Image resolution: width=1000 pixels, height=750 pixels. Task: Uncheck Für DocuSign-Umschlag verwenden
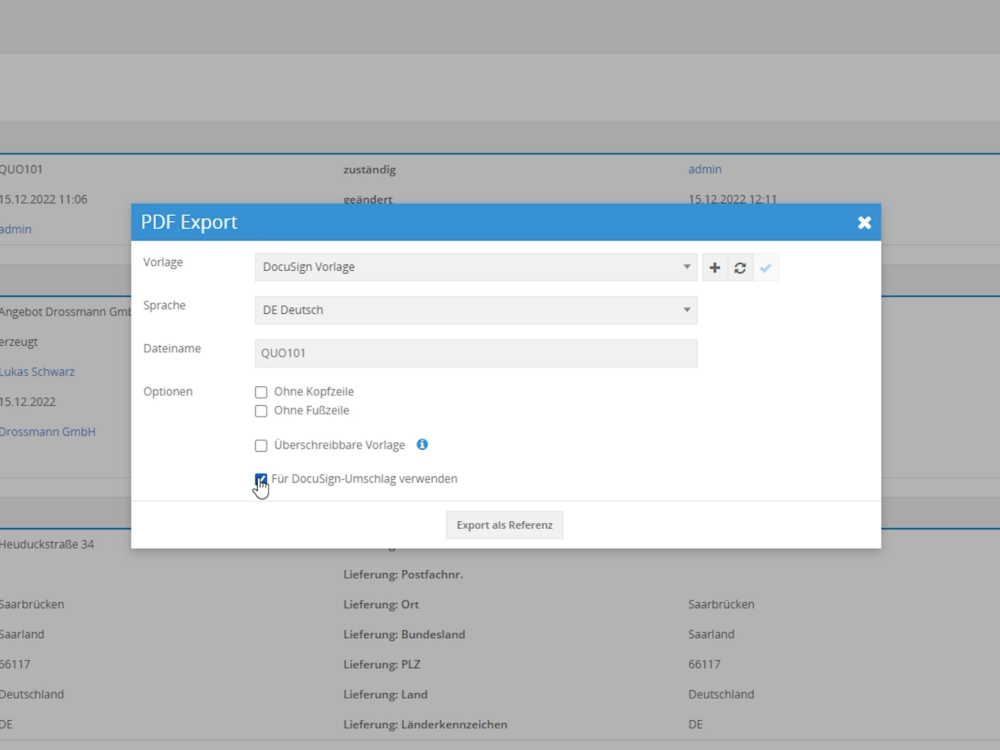click(261, 479)
